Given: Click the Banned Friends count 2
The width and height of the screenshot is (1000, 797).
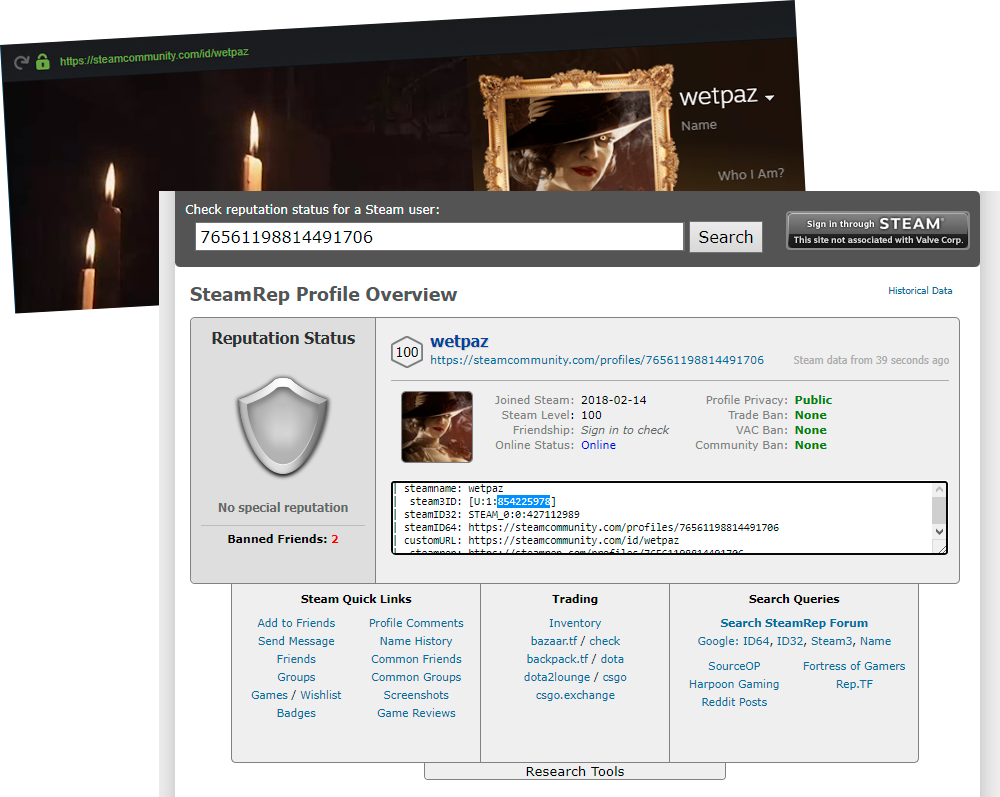Looking at the screenshot, I should coord(335,539).
